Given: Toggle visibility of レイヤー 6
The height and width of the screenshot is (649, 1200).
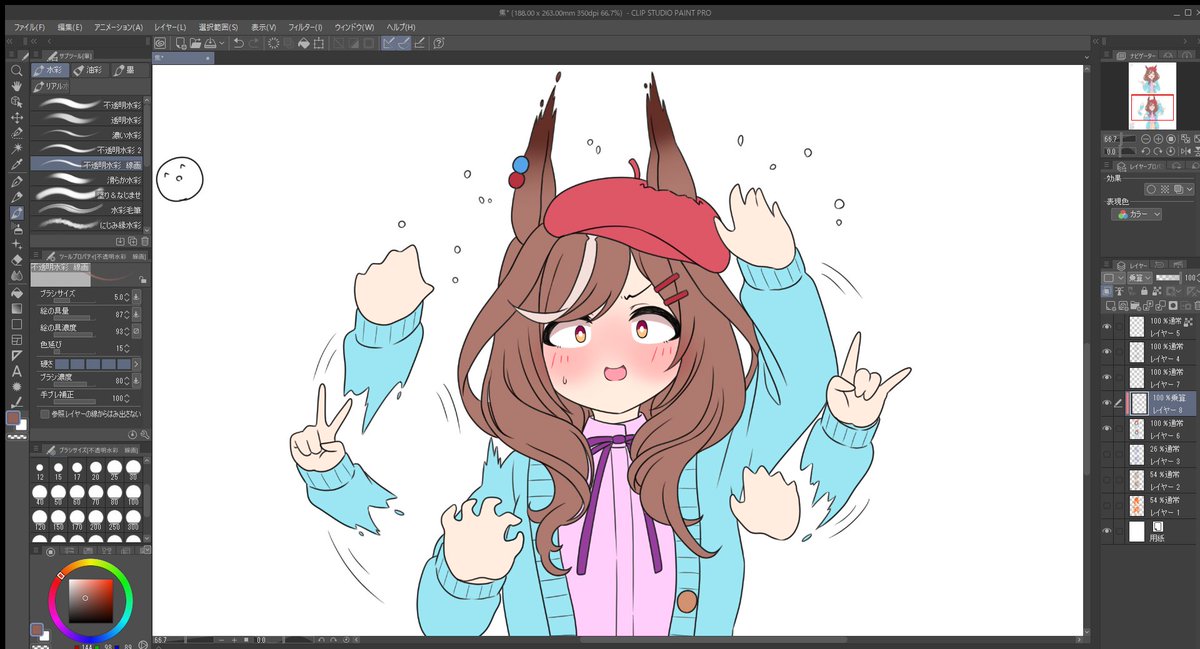Looking at the screenshot, I should coord(1107,429).
